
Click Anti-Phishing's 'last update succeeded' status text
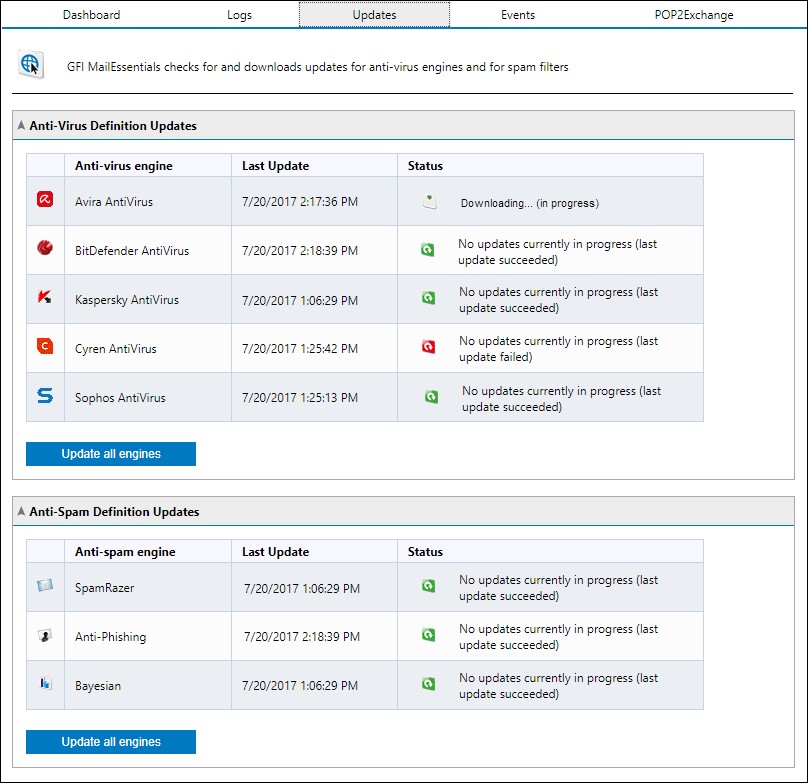[x=559, y=637]
